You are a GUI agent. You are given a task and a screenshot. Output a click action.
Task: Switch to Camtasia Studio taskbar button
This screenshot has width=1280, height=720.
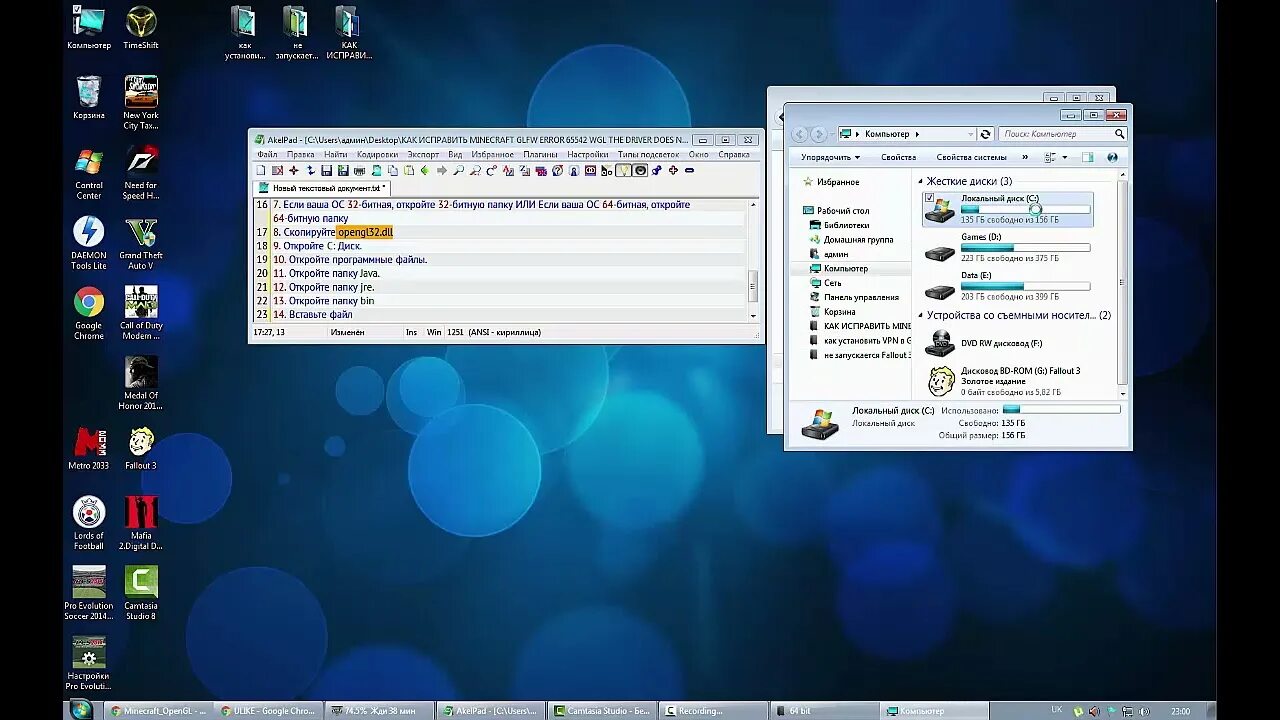click(603, 710)
